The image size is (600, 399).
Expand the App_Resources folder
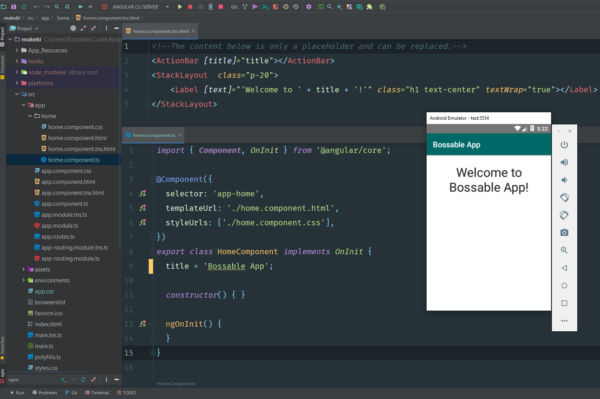pos(17,50)
